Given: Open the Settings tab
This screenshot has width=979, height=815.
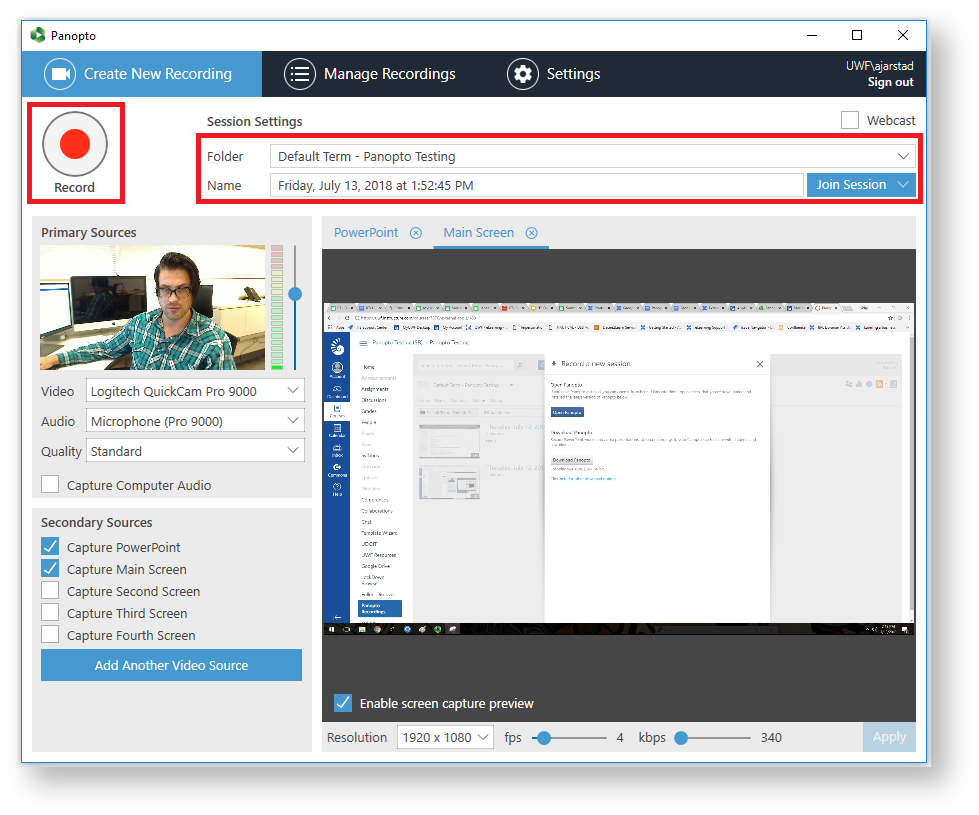Looking at the screenshot, I should click(553, 74).
